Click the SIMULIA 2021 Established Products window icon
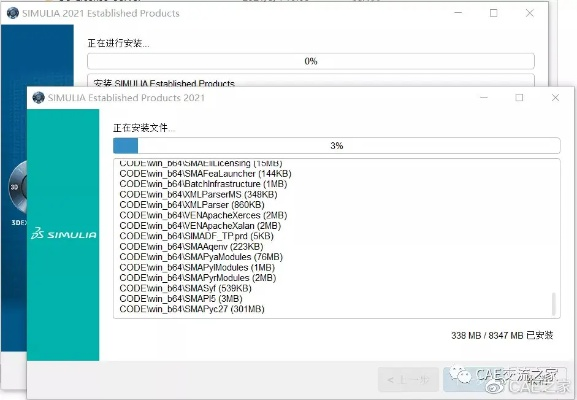Screen dimensions: 577x400 point(13,13)
